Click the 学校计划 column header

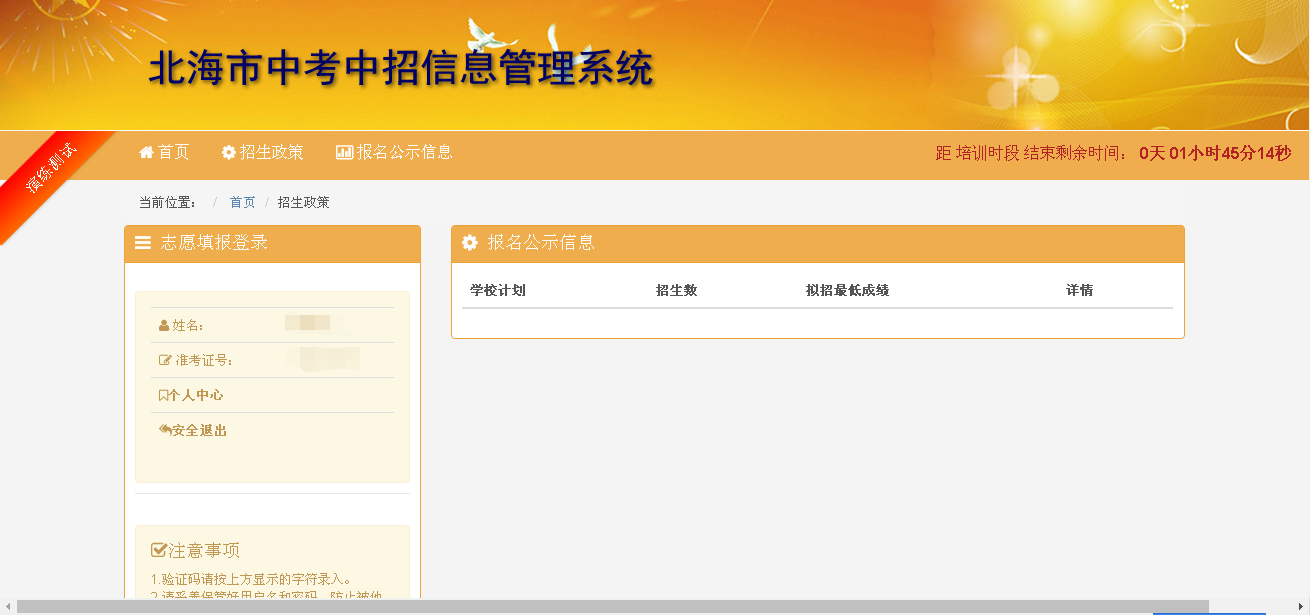tap(498, 290)
